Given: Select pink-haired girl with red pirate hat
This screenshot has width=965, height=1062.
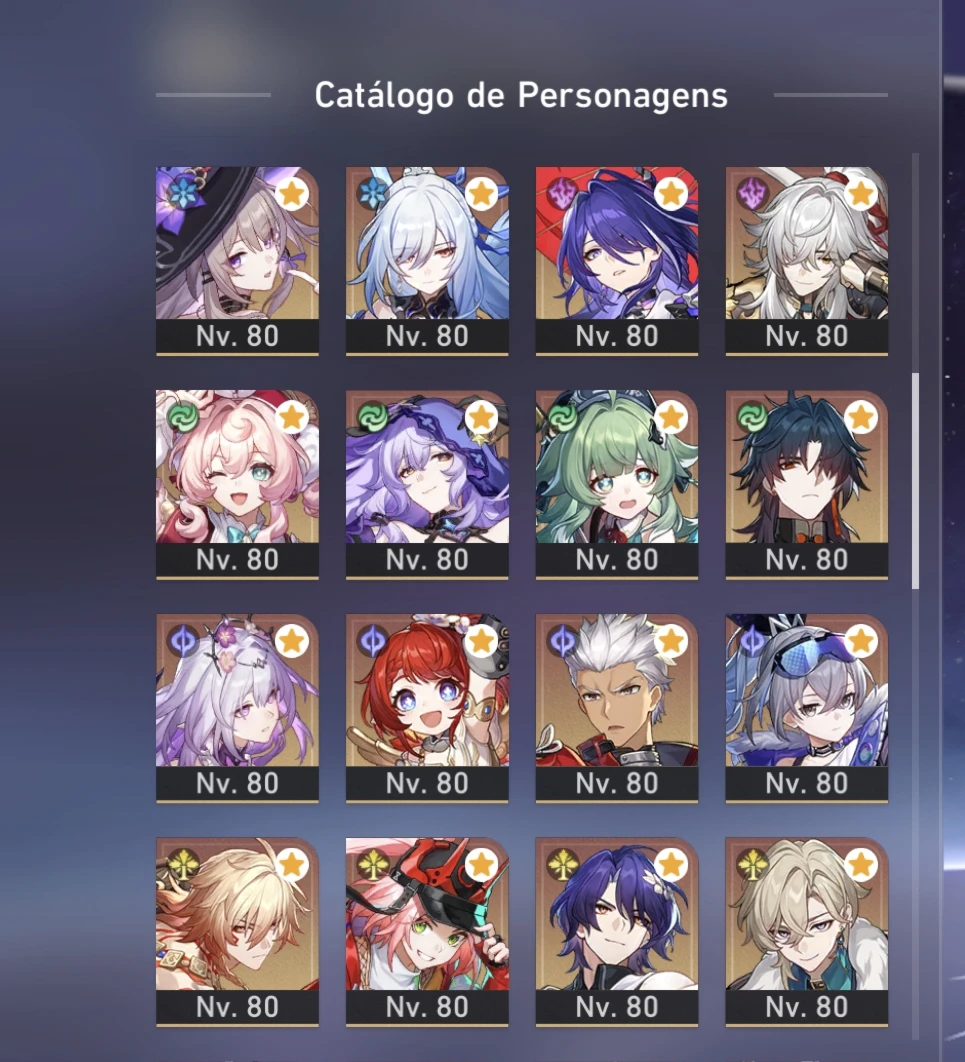Looking at the screenshot, I should pyautogui.click(x=427, y=914).
